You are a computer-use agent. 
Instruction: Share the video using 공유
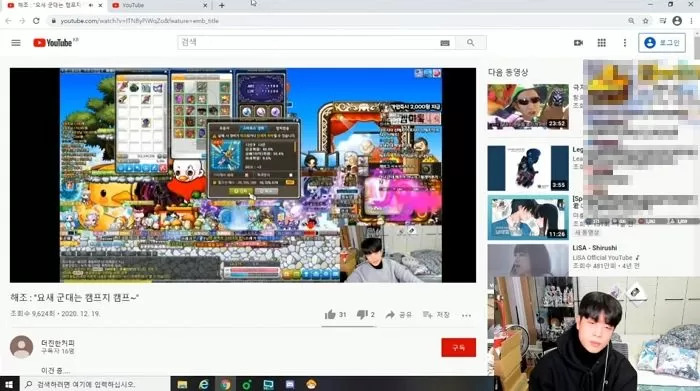(x=399, y=315)
